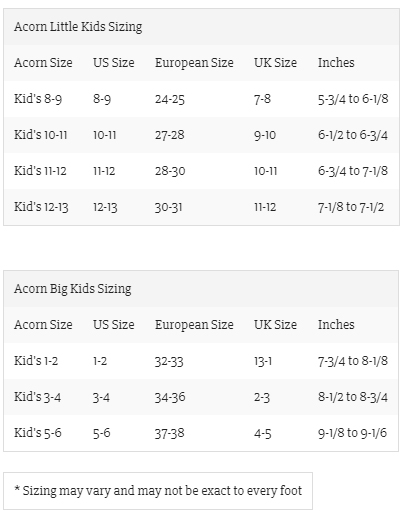This screenshot has height=514, width=401.
Task: Select the Kid's 3-4 row label
Action: pos(38,397)
